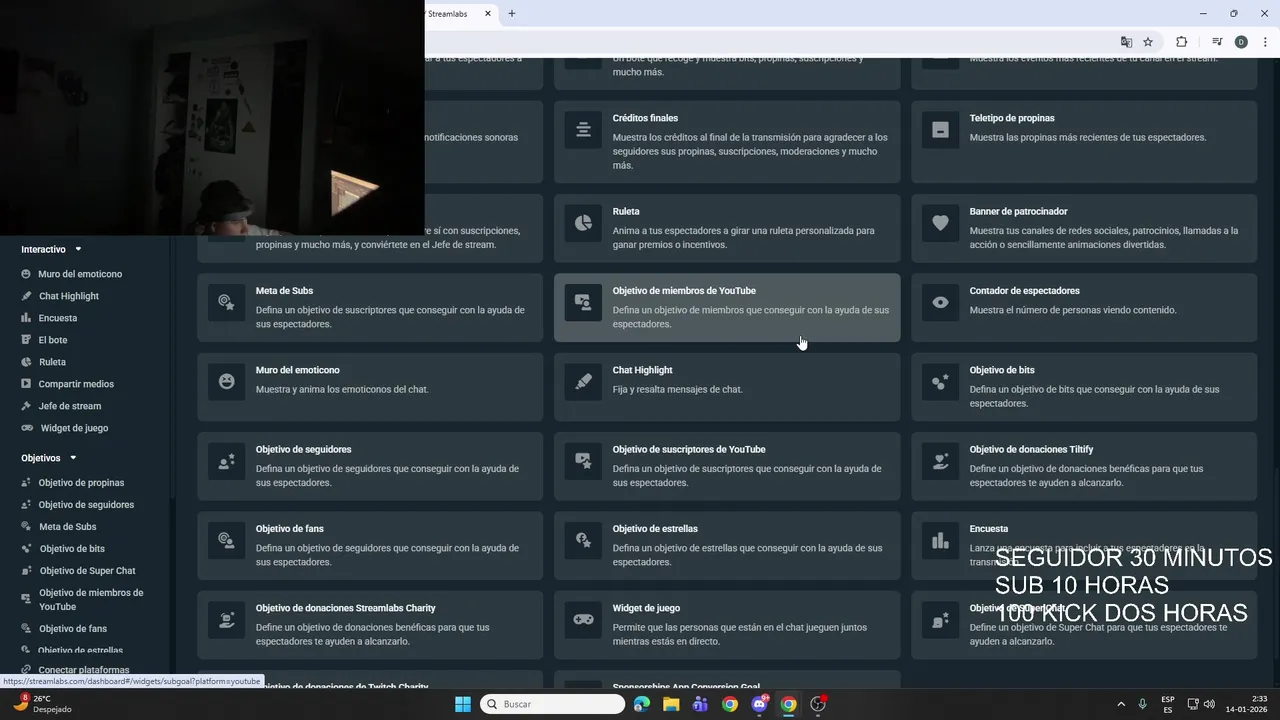1280x720 pixels.
Task: Open the Objetivo de bits card
Action: pyautogui.click(x=1084, y=386)
